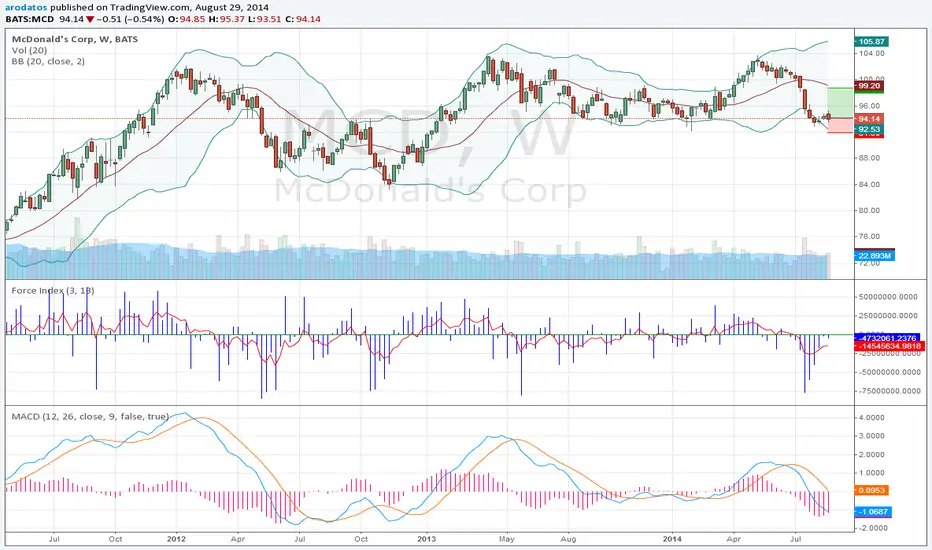Viewport: 932px width, 550px height.
Task: Select the McDonald's Corp, W, BATS title
Action: 74,39
